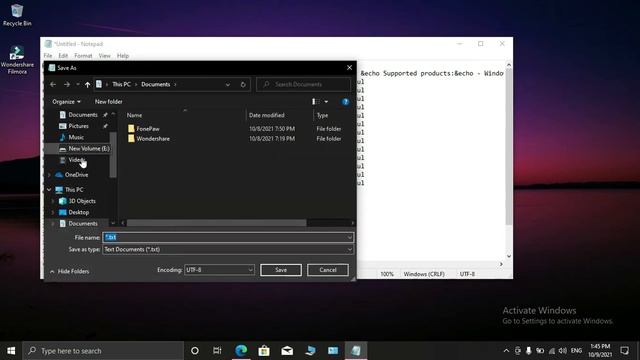The image size is (640, 360).
Task: Launch Microsoft Edge from taskbar
Action: [241, 351]
